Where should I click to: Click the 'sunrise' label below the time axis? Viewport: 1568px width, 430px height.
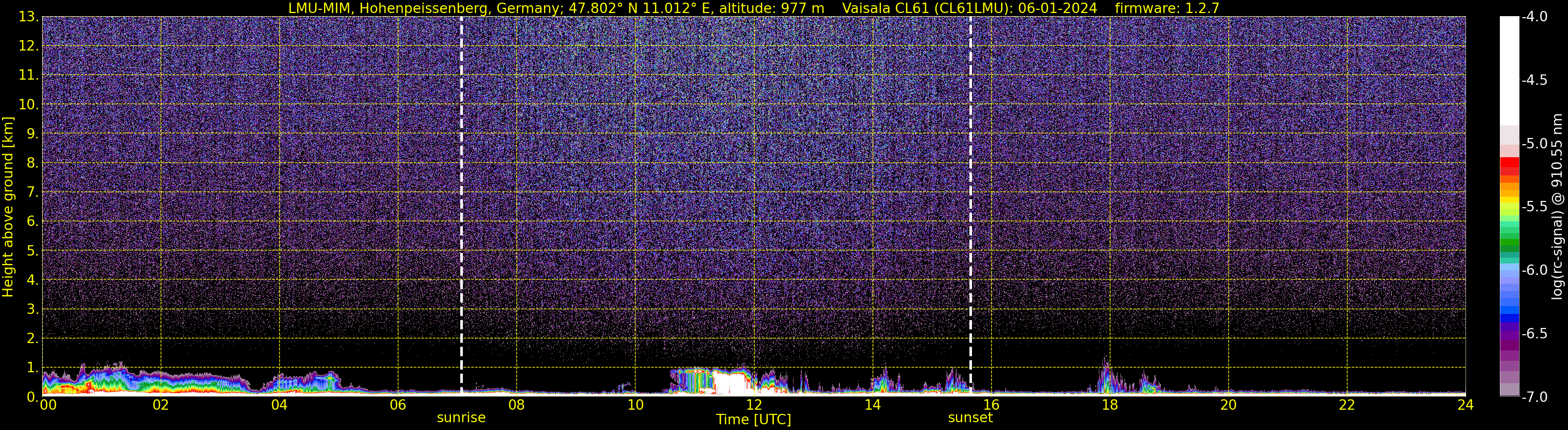point(461,418)
